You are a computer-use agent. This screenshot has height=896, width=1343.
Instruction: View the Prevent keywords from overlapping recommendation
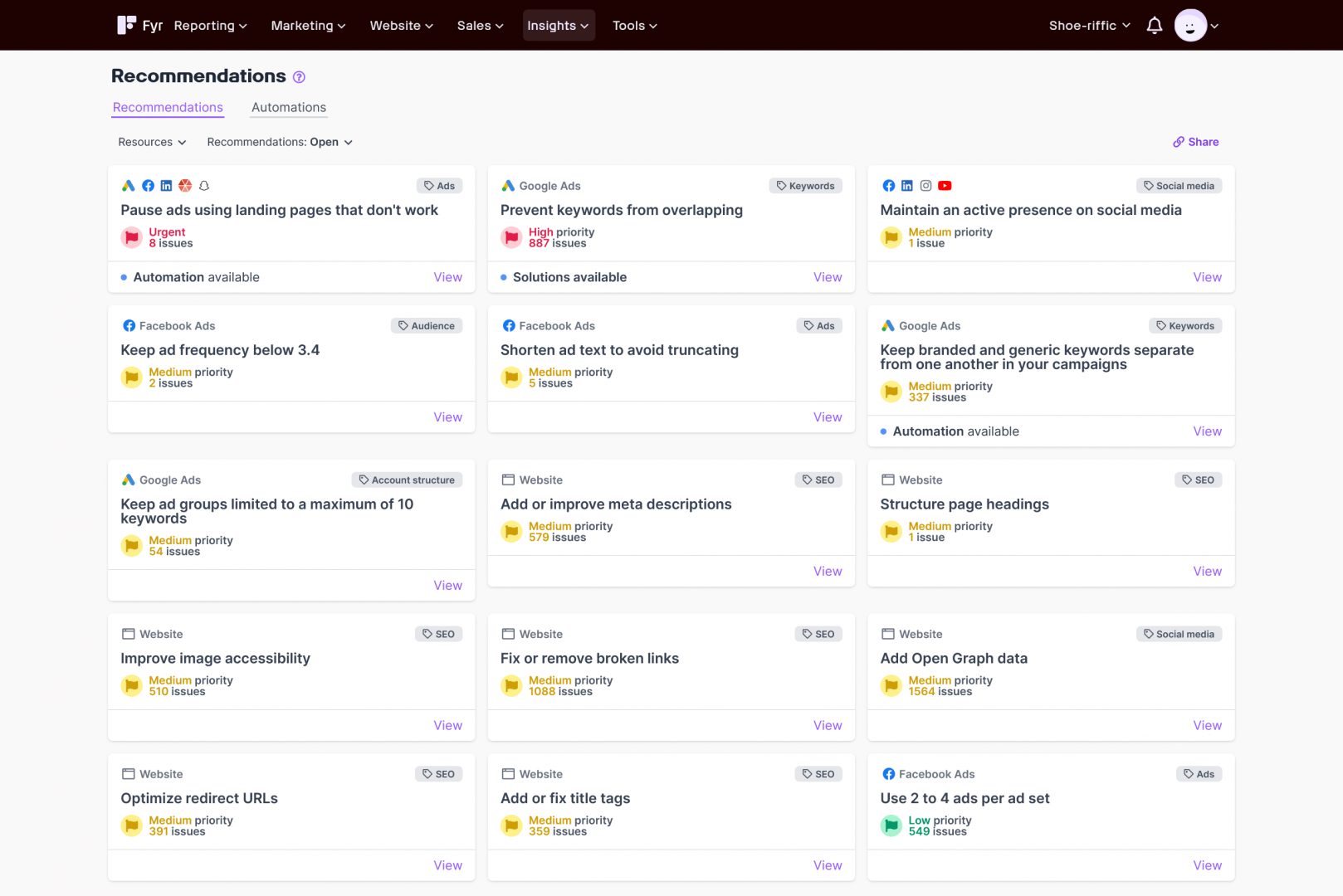click(827, 277)
